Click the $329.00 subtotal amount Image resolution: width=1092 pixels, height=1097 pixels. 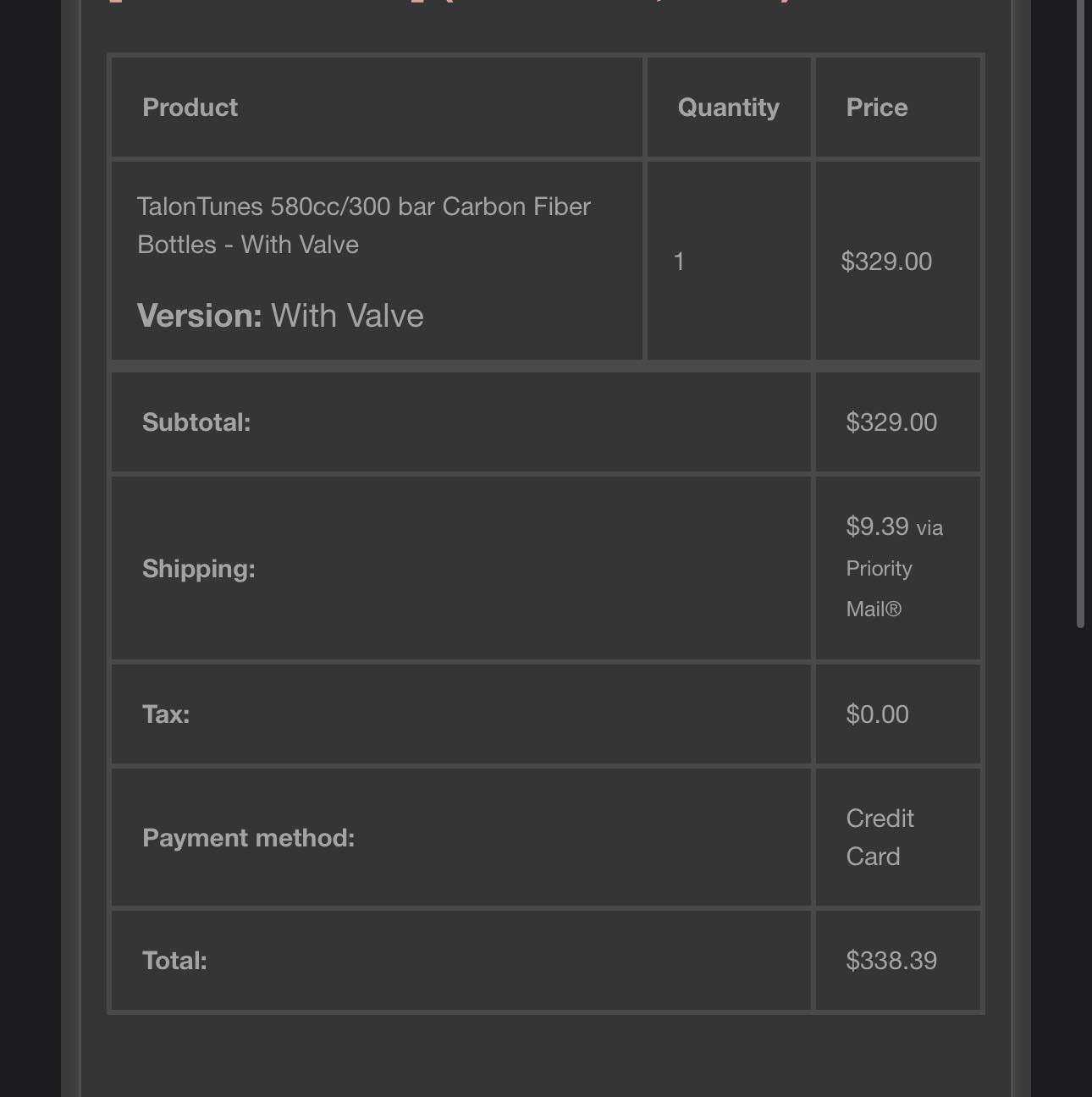tap(891, 422)
